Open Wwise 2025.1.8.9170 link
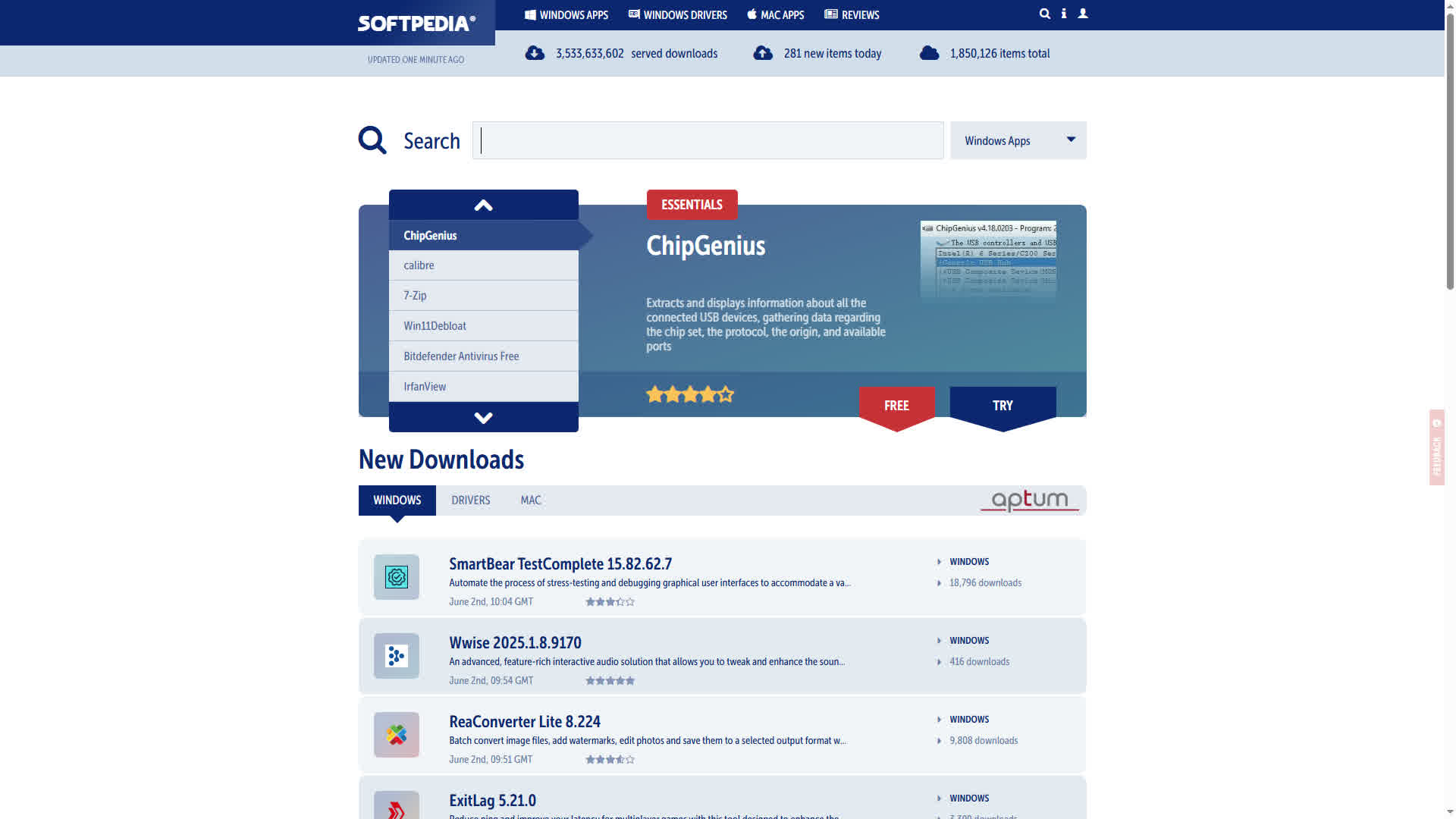Viewport: 1456px width, 819px height. pyautogui.click(x=515, y=643)
